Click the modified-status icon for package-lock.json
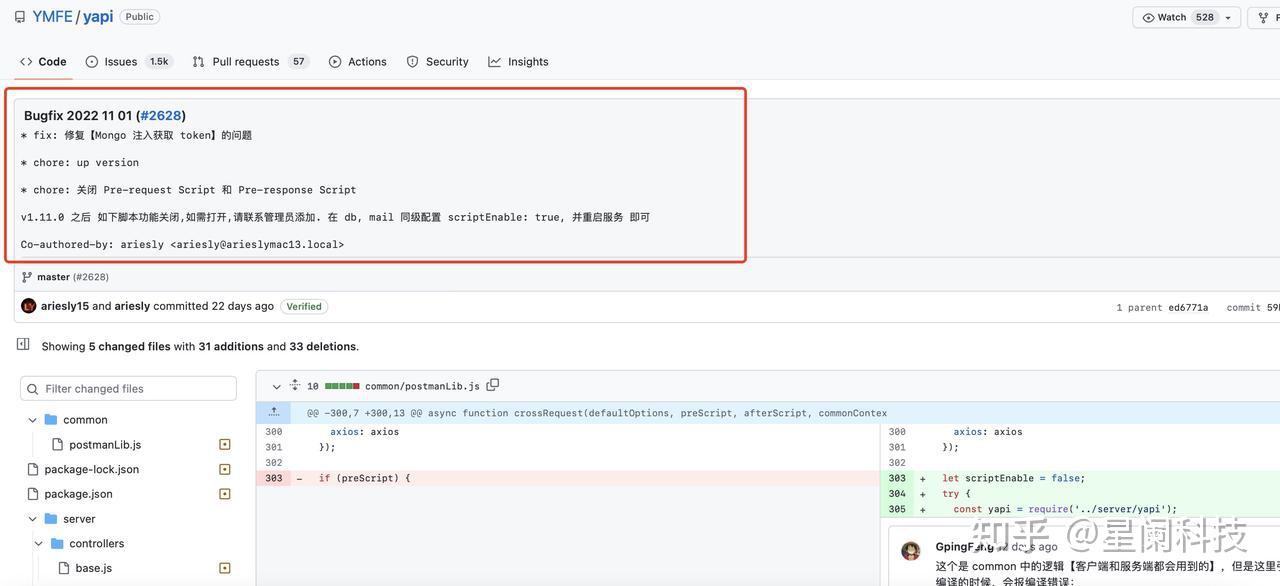This screenshot has height=586, width=1280. coord(225,469)
